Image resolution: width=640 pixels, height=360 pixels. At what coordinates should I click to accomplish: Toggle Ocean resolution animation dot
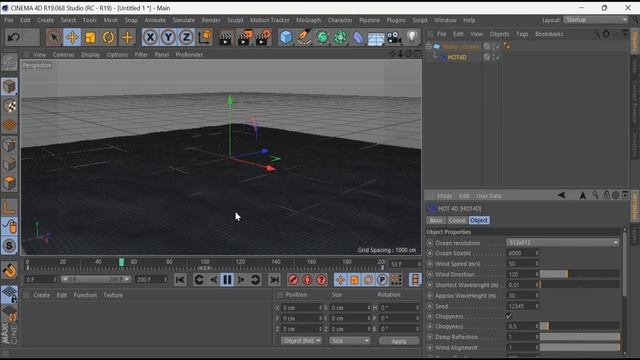pos(429,243)
